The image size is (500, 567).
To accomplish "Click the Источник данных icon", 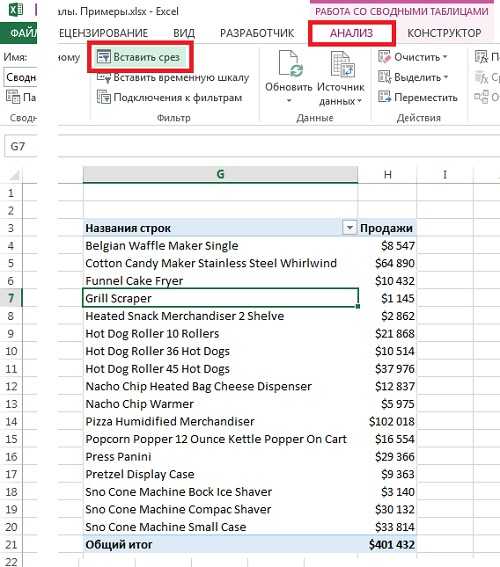I will pyautogui.click(x=342, y=64).
